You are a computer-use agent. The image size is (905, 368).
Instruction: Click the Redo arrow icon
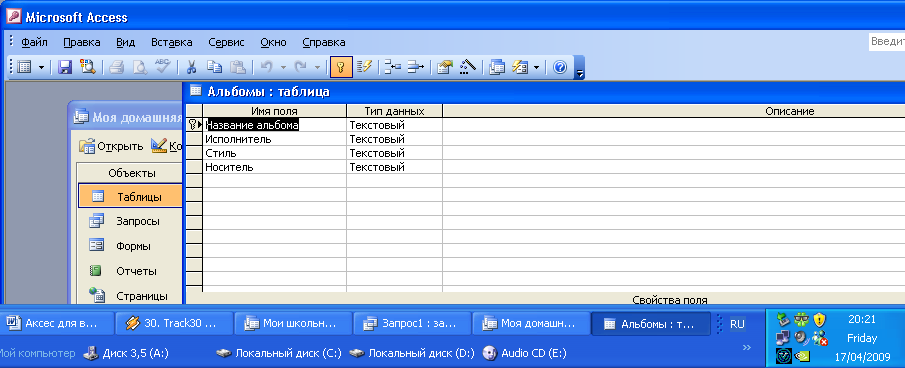pyautogui.click(x=301, y=67)
